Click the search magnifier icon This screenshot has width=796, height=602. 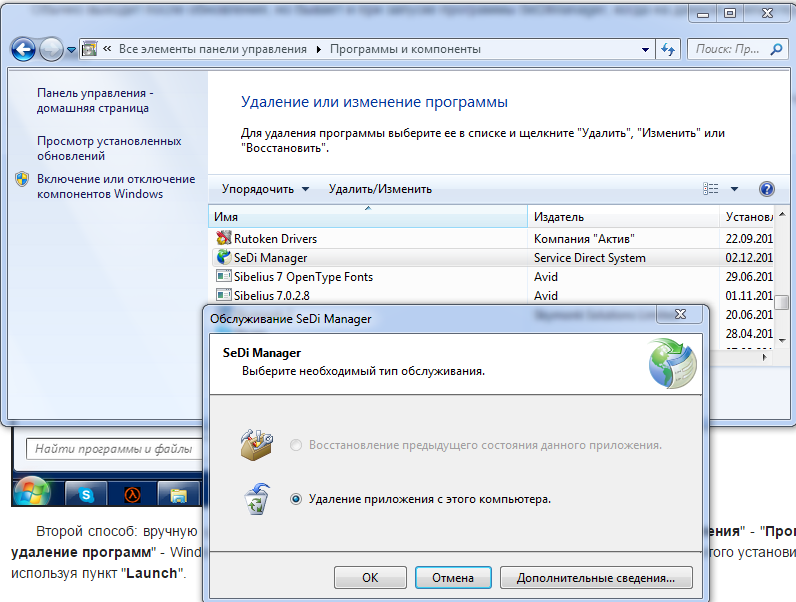pos(776,49)
